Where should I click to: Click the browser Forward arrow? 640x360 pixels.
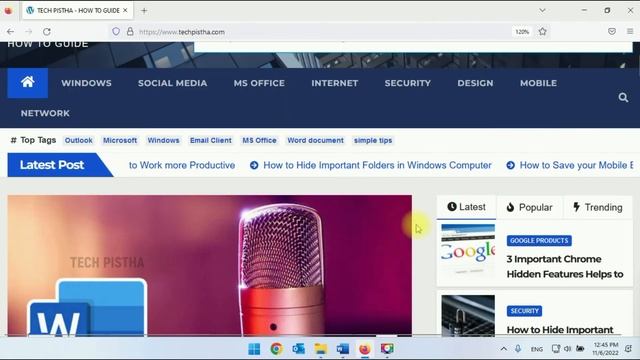point(29,31)
